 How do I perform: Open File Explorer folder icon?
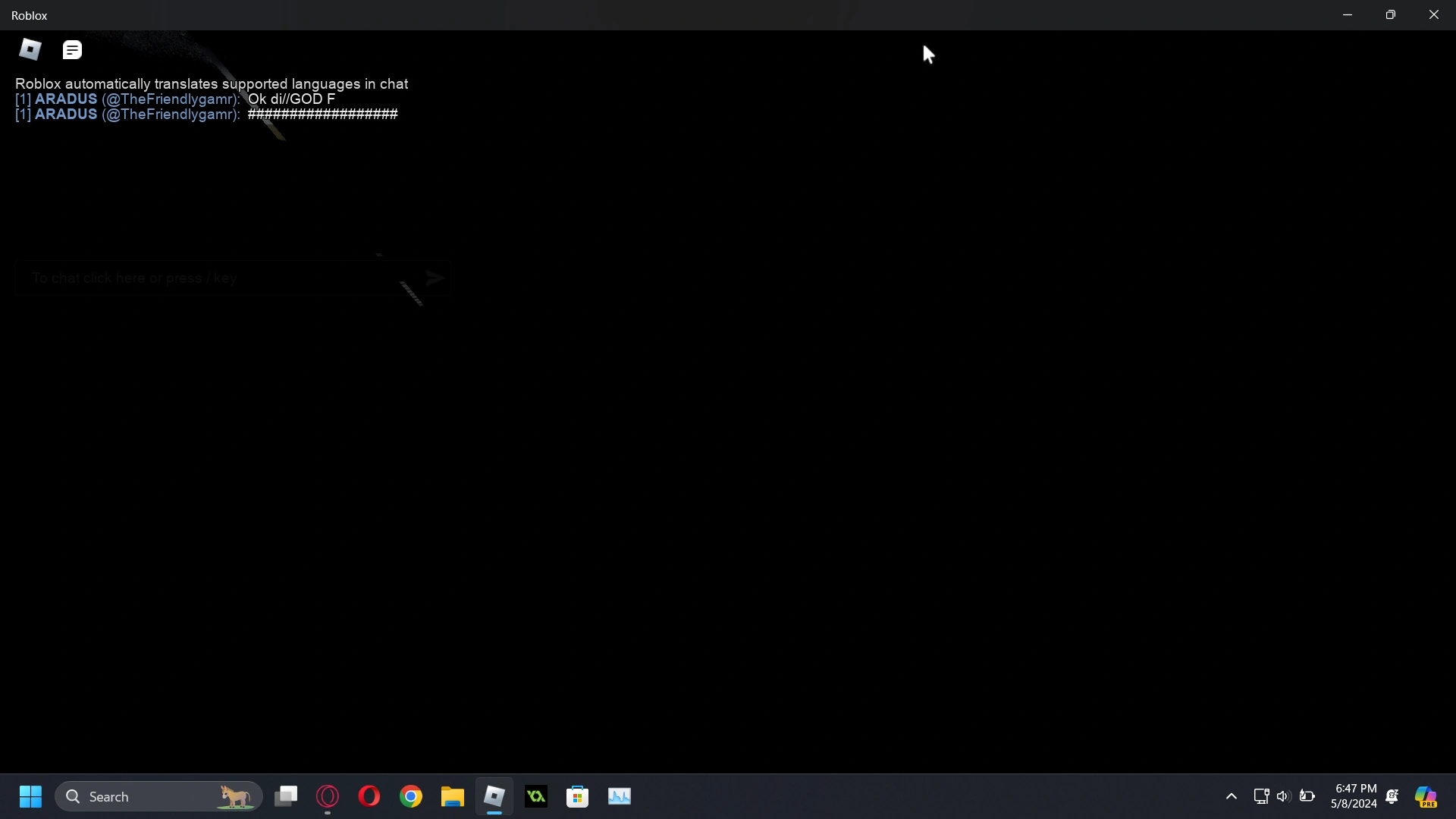pyautogui.click(x=453, y=796)
